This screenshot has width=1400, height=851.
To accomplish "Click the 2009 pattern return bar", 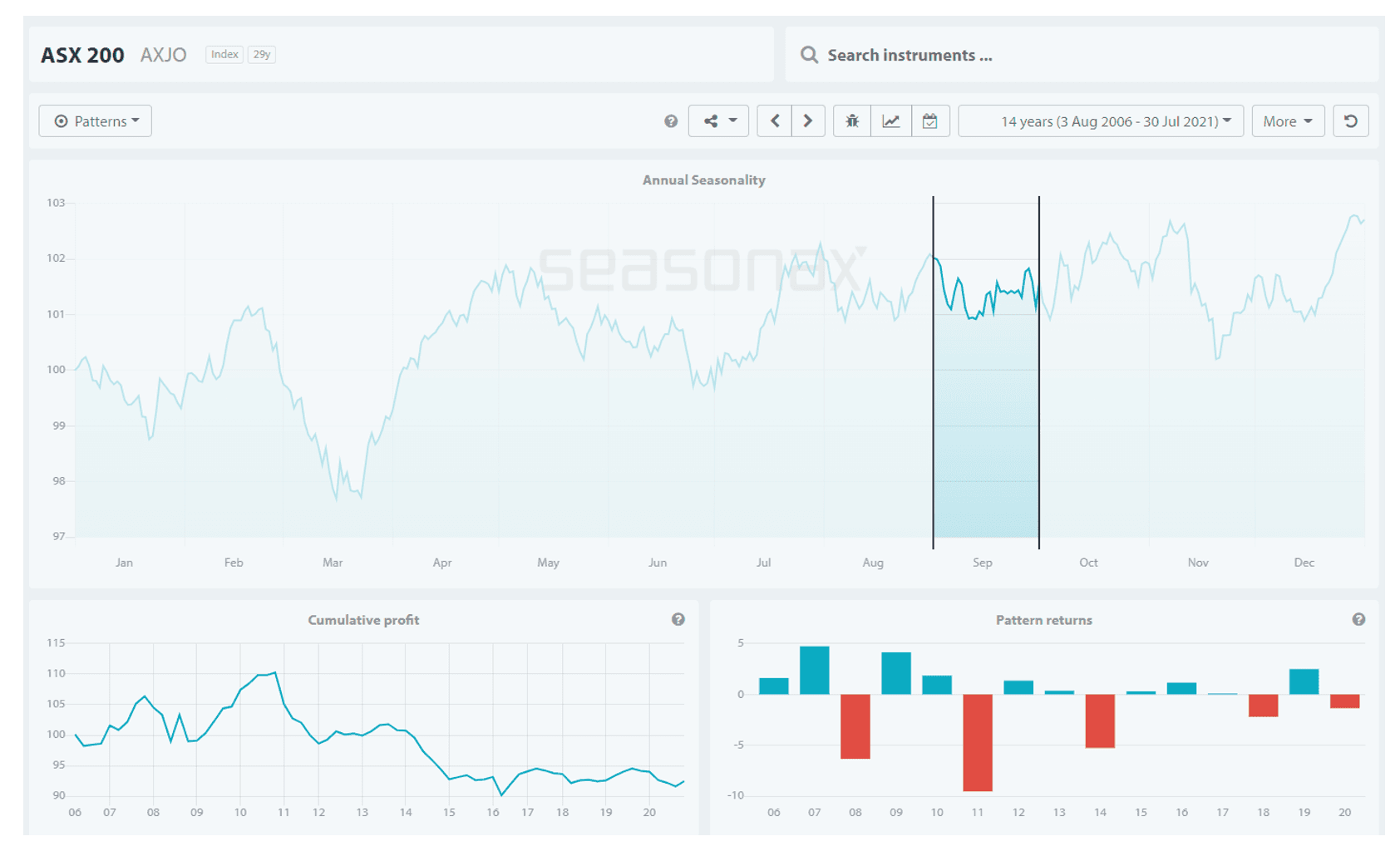I will (x=896, y=673).
